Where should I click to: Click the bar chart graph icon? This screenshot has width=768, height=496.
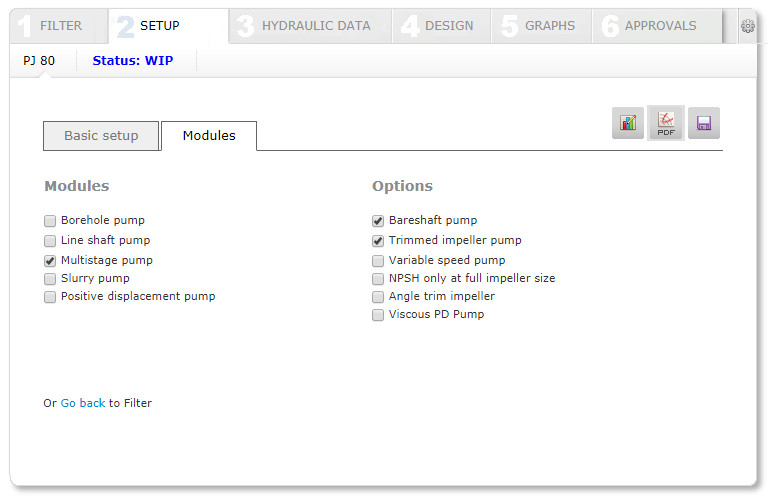pos(628,123)
